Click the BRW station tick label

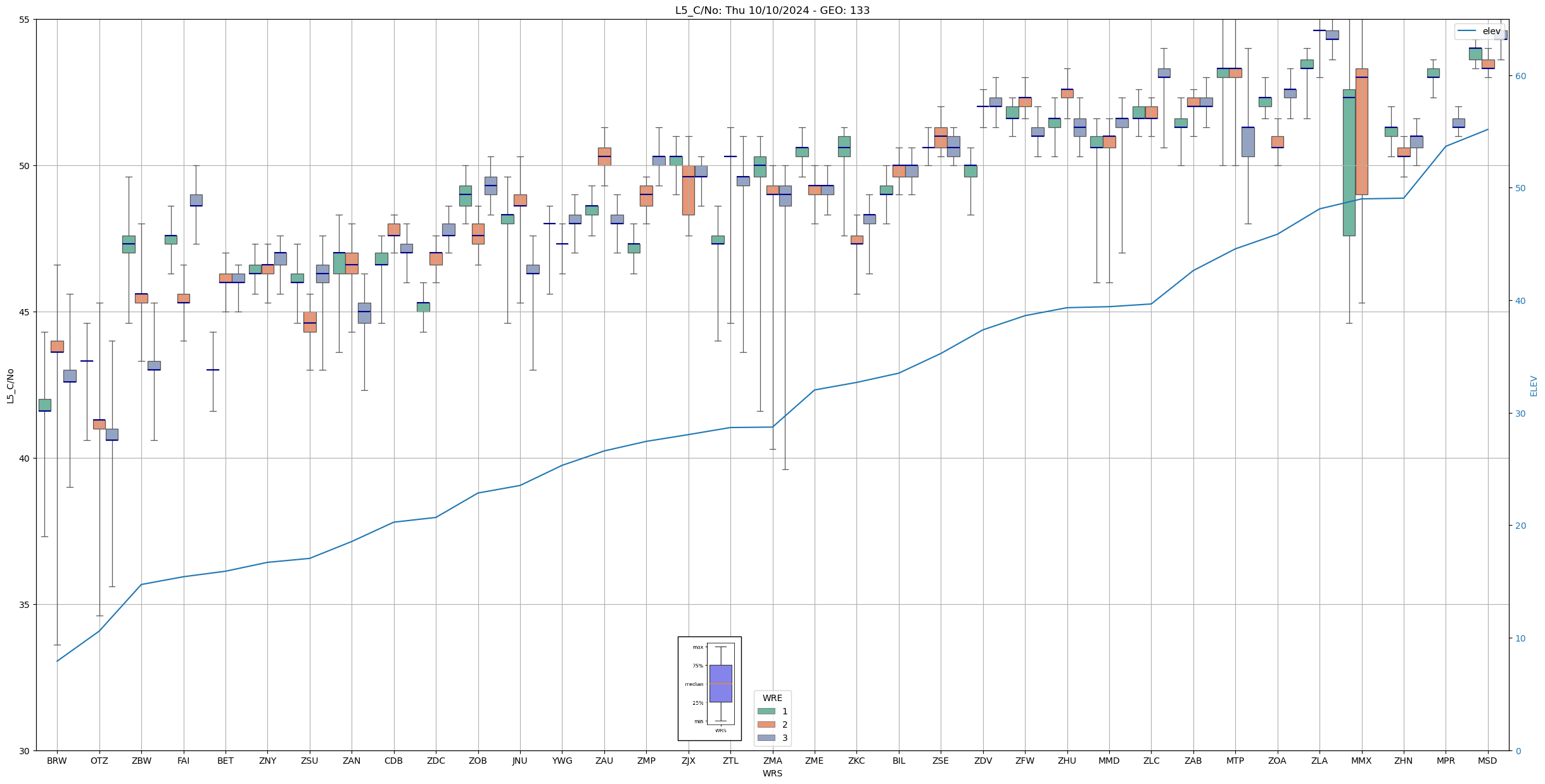[57, 761]
